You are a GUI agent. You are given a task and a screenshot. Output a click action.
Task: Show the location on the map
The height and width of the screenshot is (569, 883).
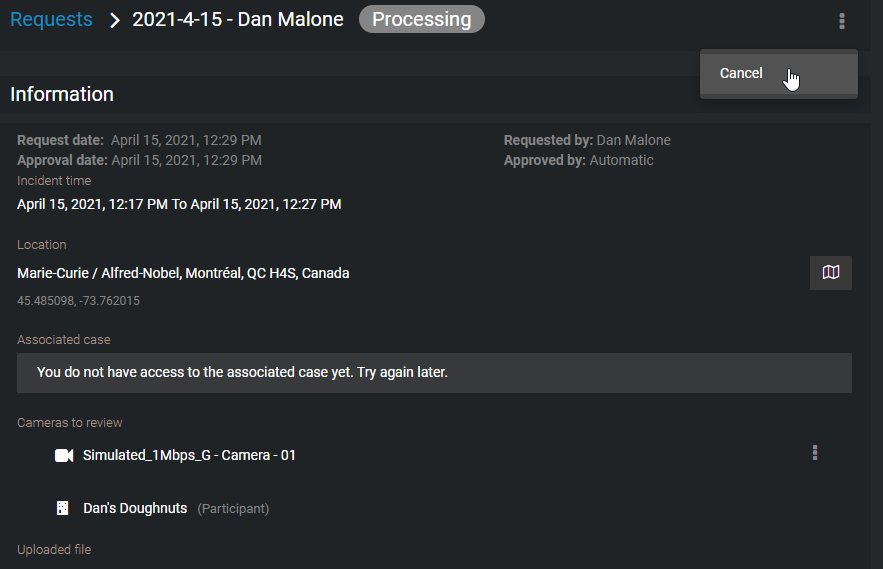coord(831,273)
